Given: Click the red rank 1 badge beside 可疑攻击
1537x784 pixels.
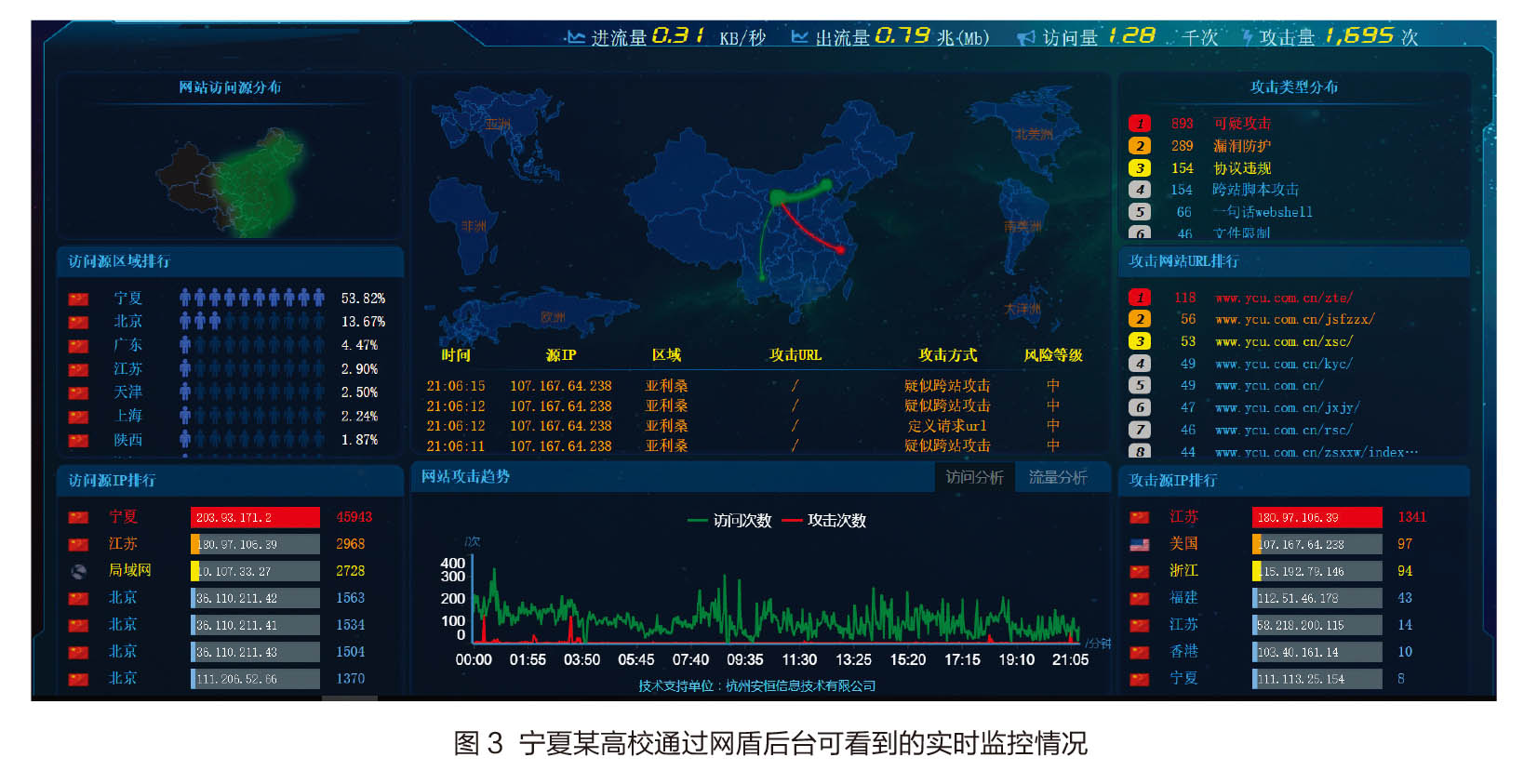Looking at the screenshot, I should (x=1140, y=124).
